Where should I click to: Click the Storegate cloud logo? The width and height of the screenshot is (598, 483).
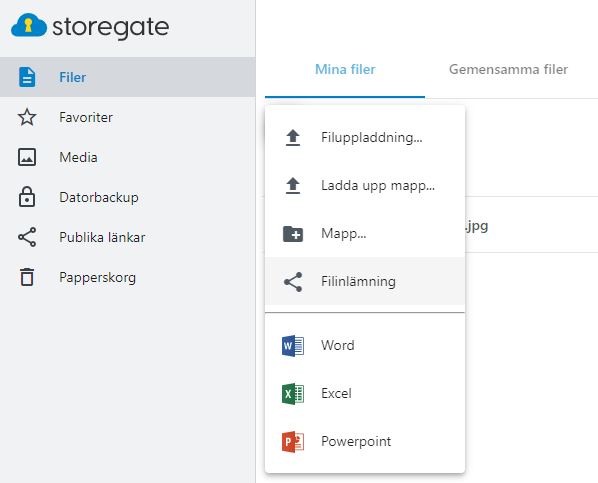pyautogui.click(x=29, y=26)
